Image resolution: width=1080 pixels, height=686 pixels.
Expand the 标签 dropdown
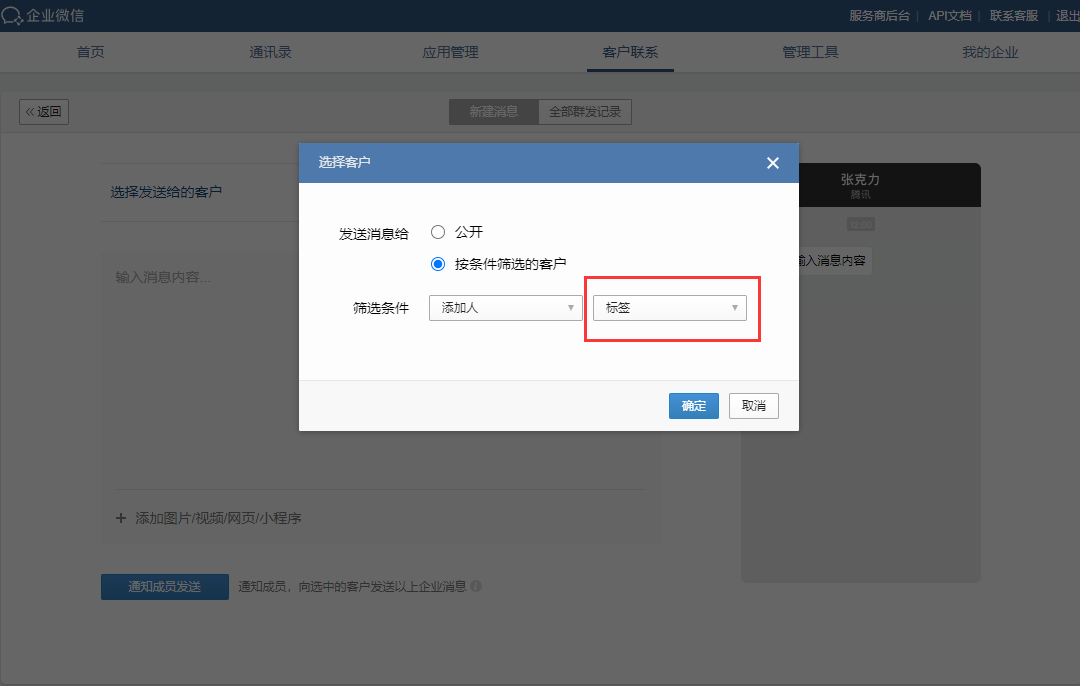point(669,308)
